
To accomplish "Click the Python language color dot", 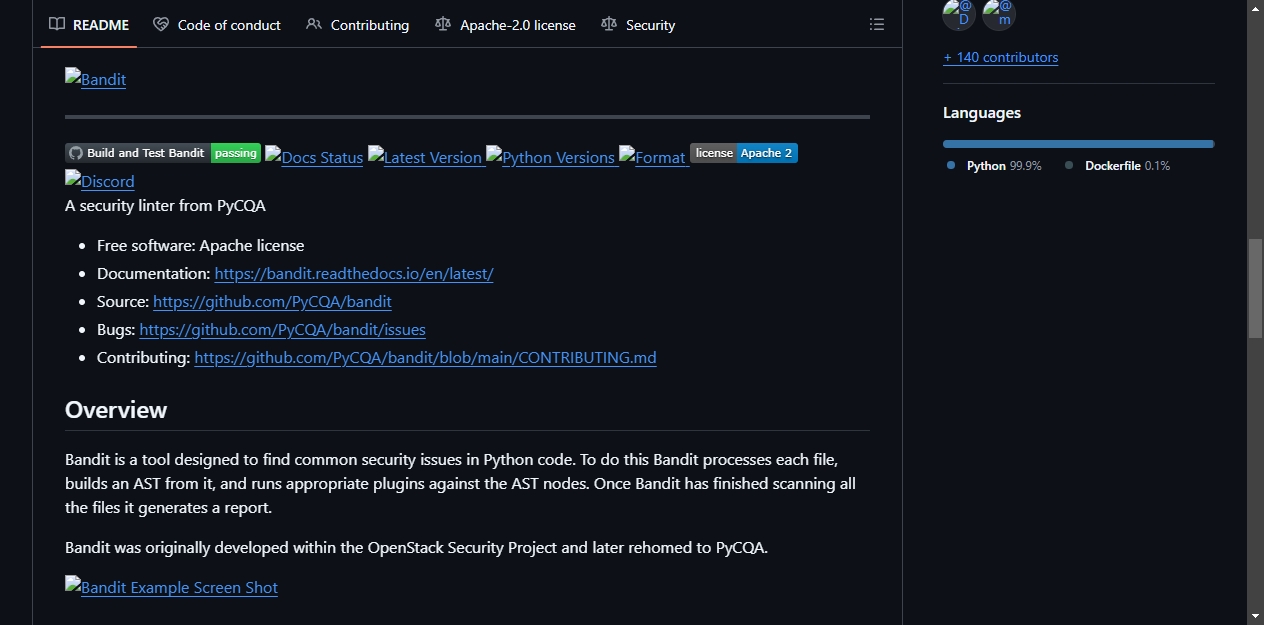I will coord(951,165).
